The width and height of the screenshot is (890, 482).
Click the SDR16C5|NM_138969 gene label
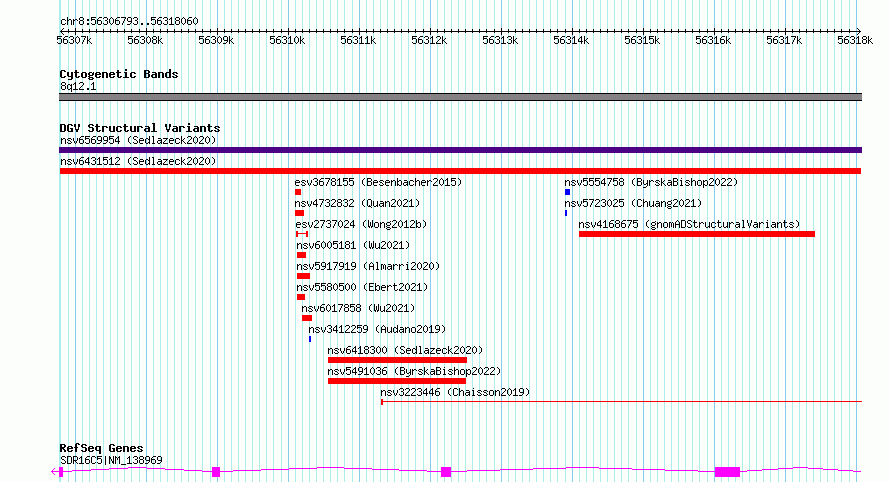coord(111,460)
